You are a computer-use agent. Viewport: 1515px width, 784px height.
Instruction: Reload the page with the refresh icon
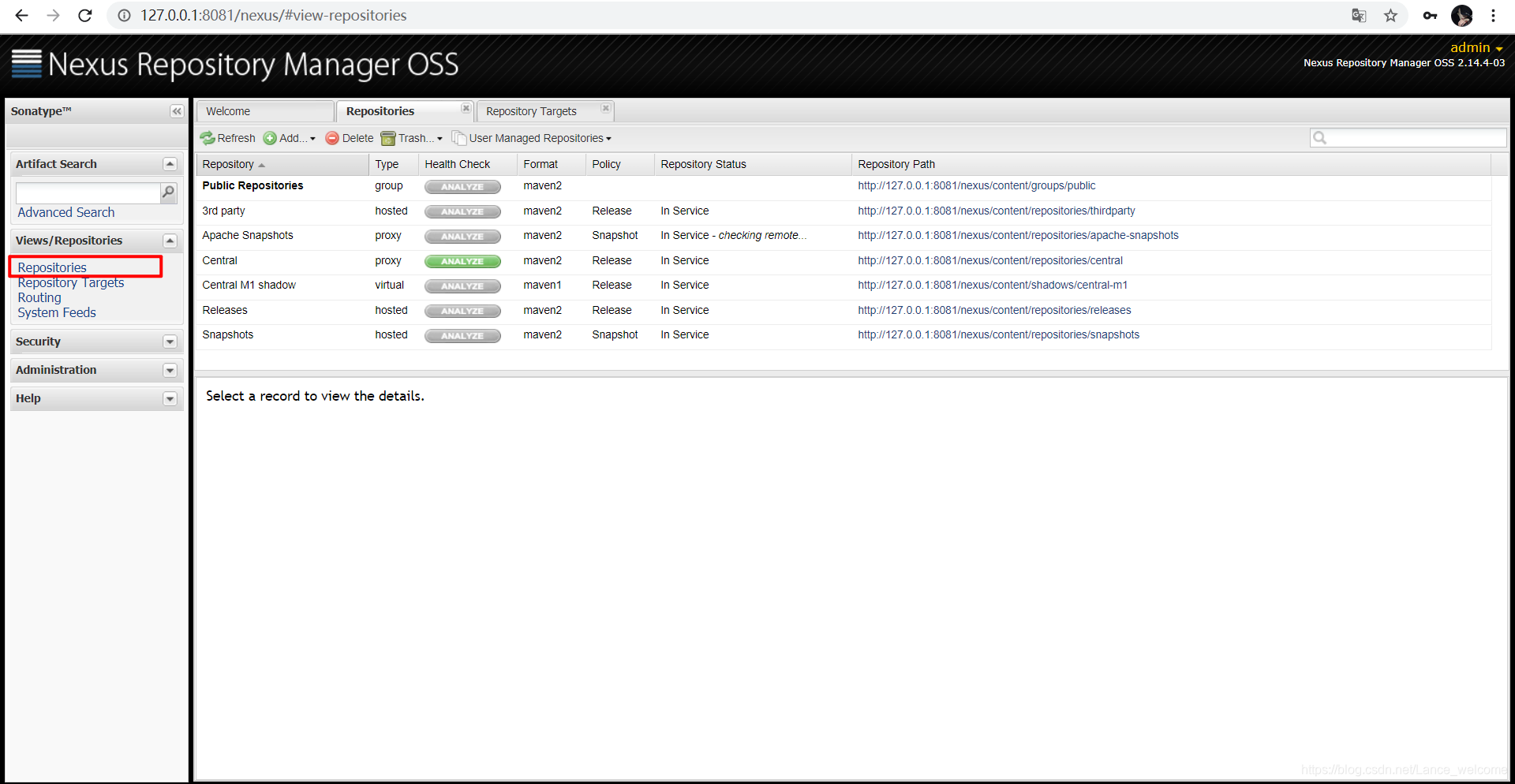pos(85,15)
